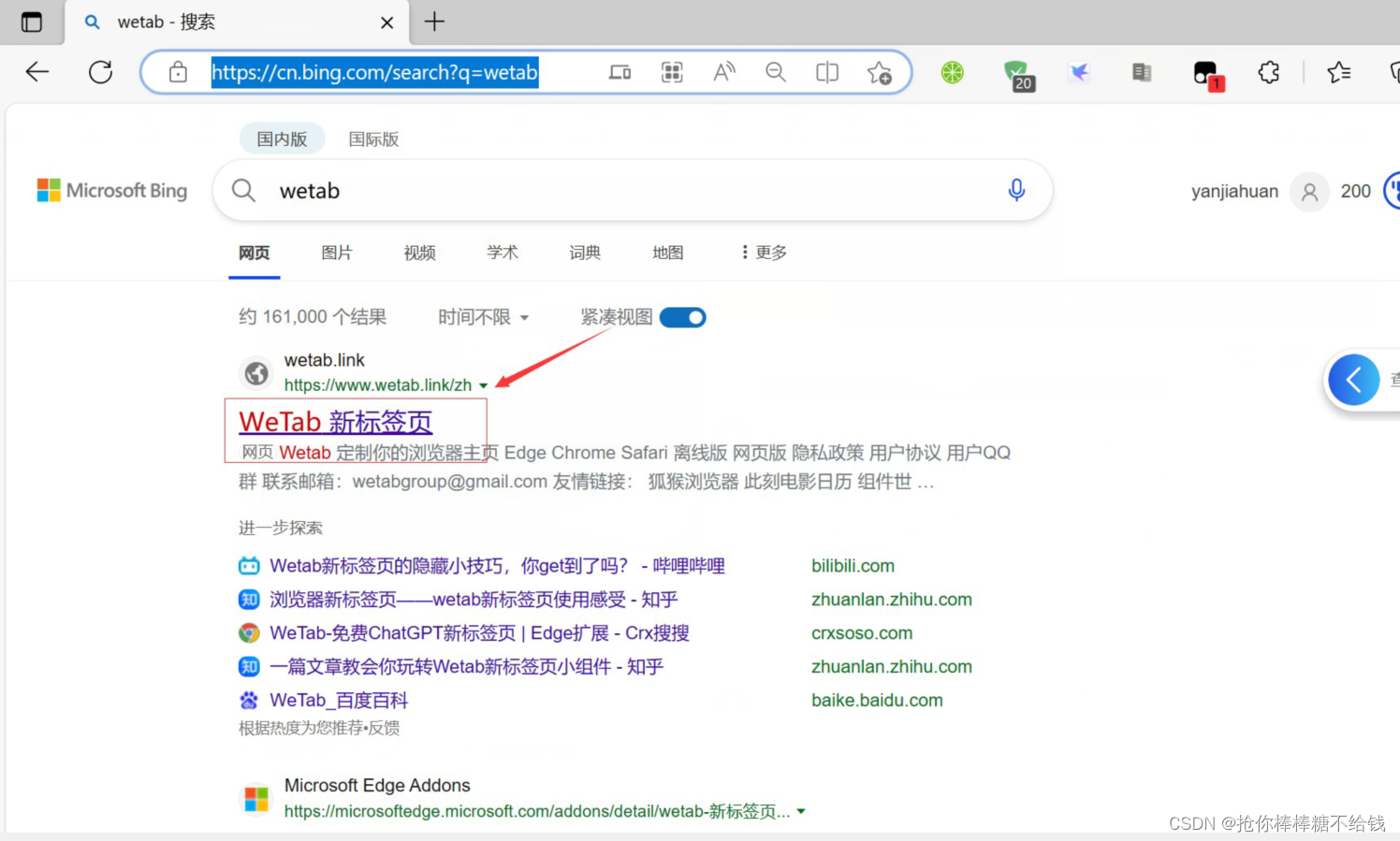Expand arrow beside Microsoft Edge Addons URL
The width and height of the screenshot is (1400, 841).
pos(801,812)
